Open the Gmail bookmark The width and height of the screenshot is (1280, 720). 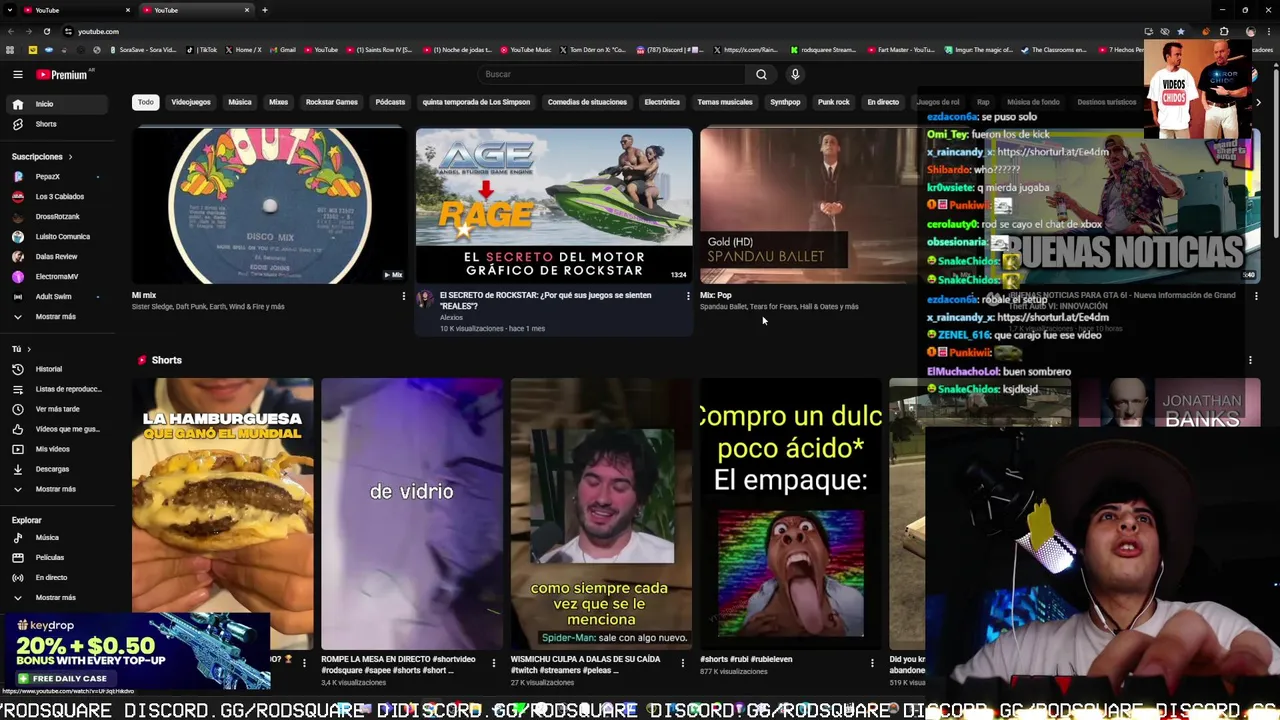283,50
